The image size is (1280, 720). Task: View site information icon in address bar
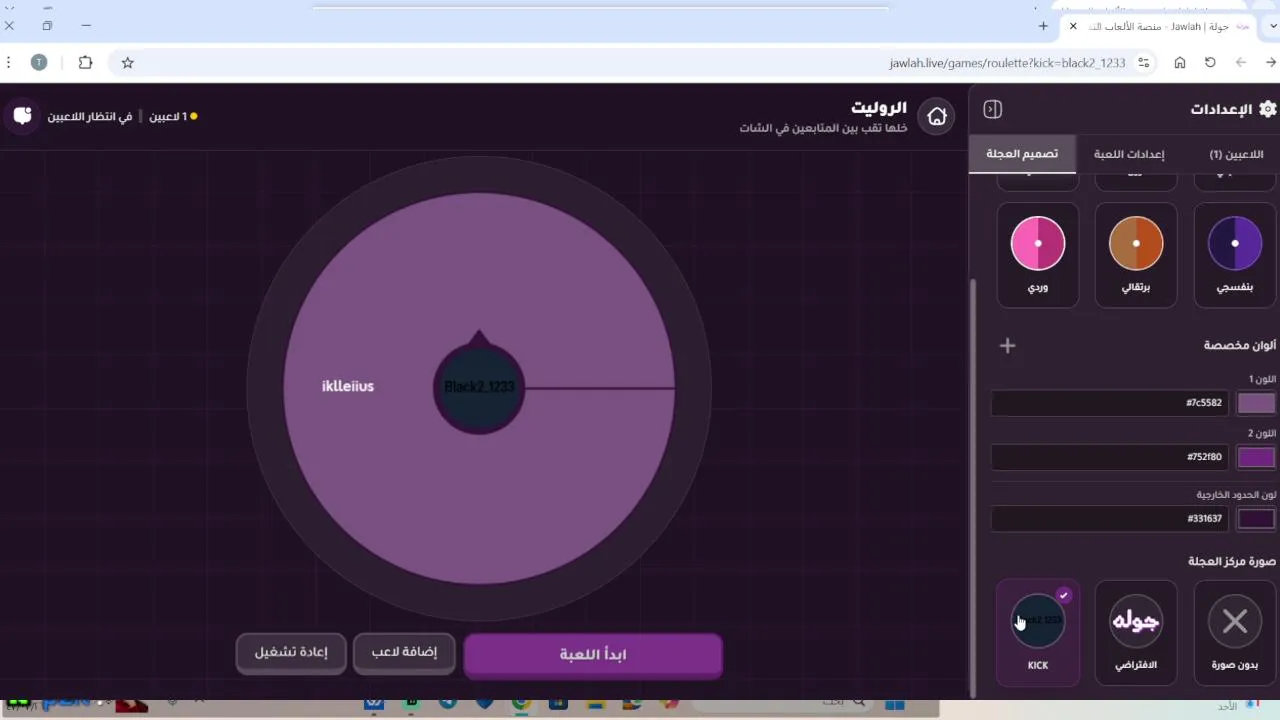pyautogui.click(x=1144, y=62)
